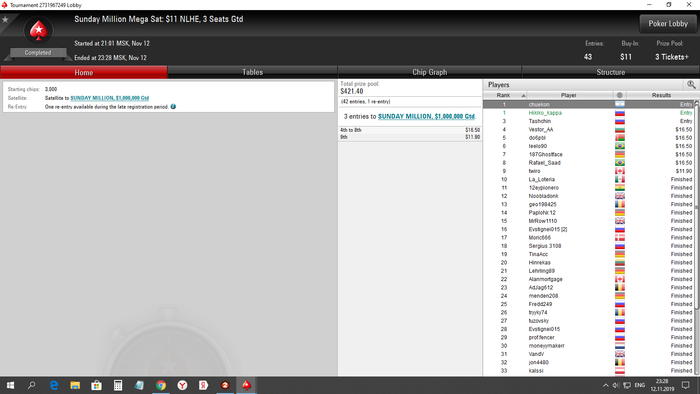
Task: Select player Fredd249 row
Action: point(589,304)
